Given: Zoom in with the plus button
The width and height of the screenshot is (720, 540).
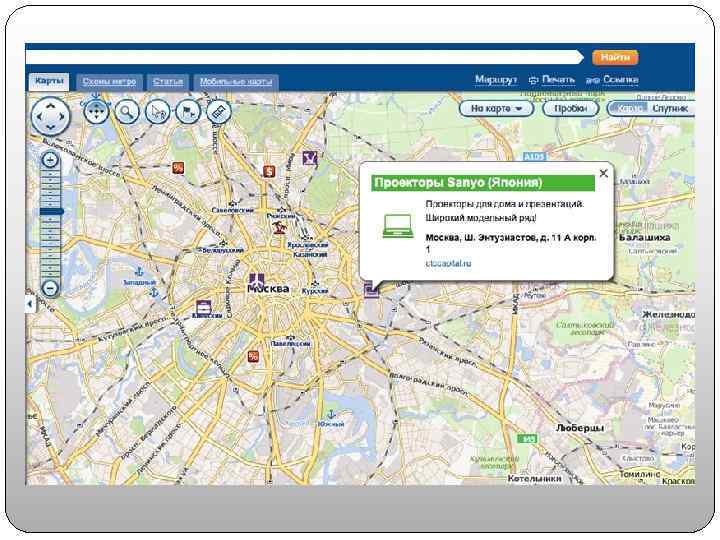Looking at the screenshot, I should click(x=50, y=160).
